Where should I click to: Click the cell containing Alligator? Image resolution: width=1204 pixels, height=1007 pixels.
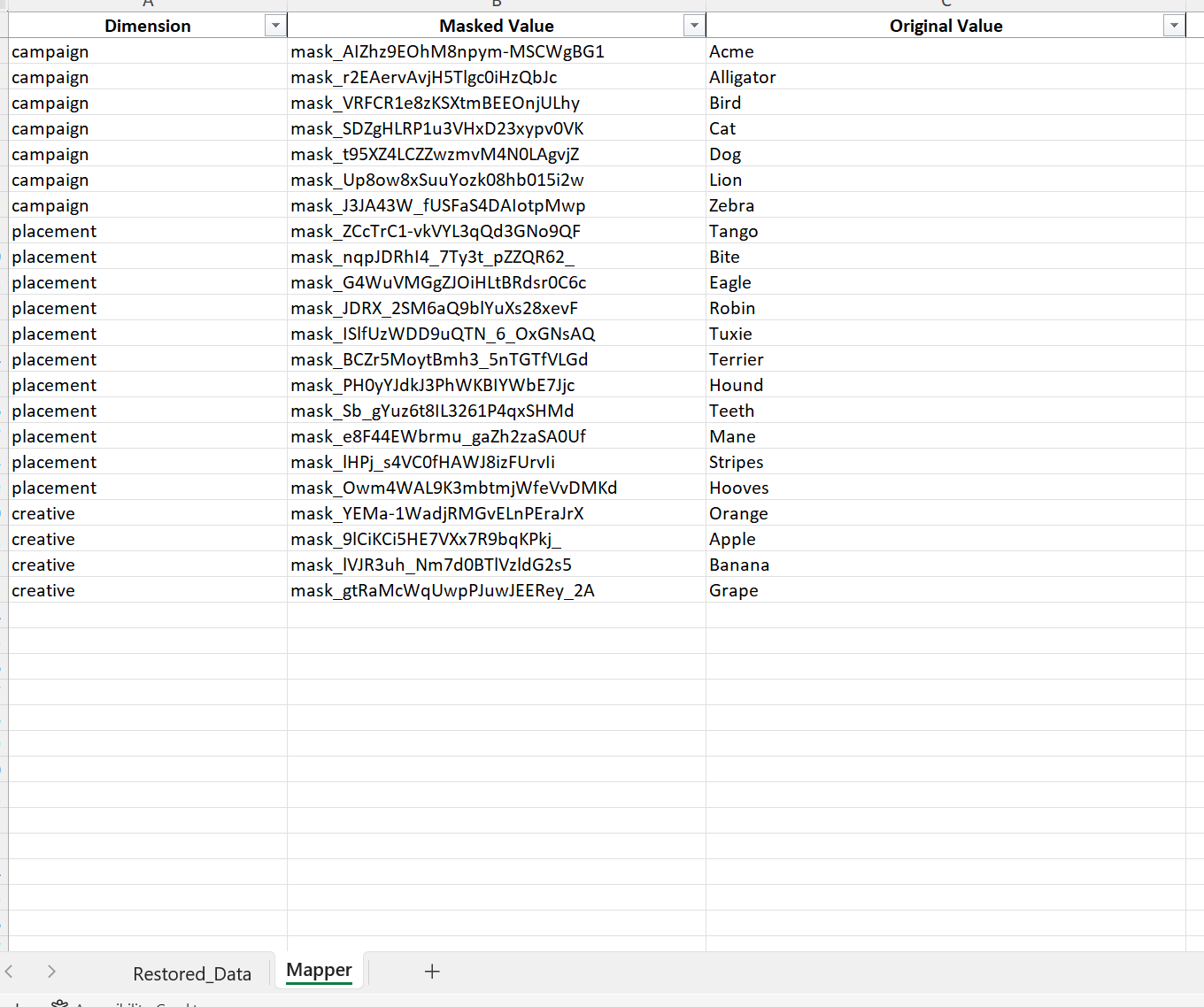point(945,77)
